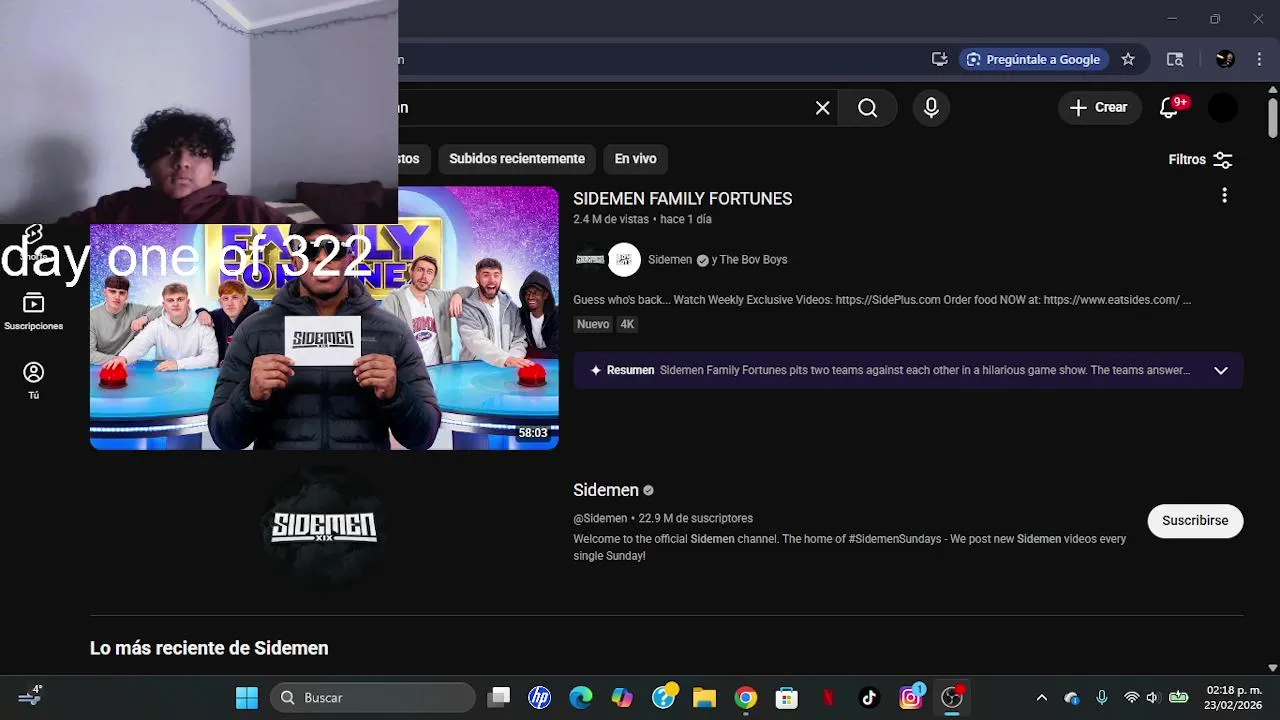Show hidden system tray icons

[x=1041, y=698]
